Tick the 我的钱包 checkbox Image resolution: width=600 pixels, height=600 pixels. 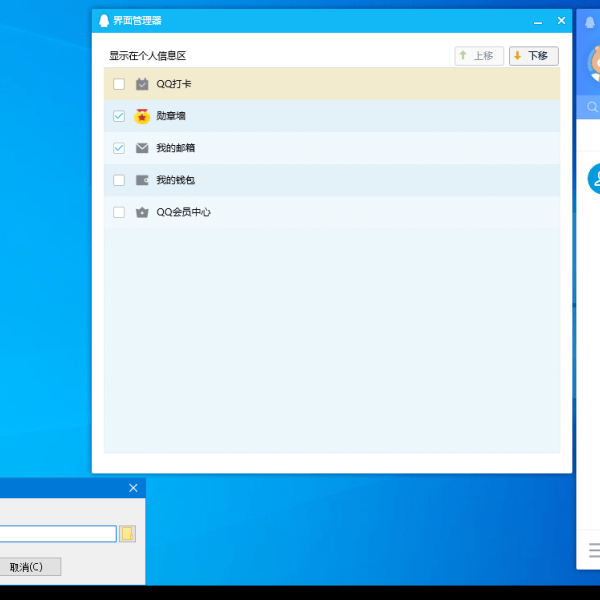tap(119, 180)
